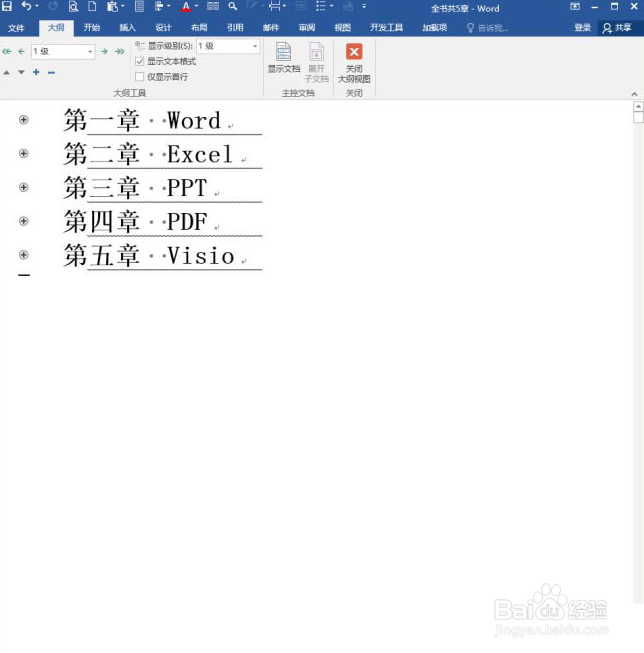The width and height of the screenshot is (644, 653).
Task: Click the 显示文档 show document button
Action: coord(284,58)
